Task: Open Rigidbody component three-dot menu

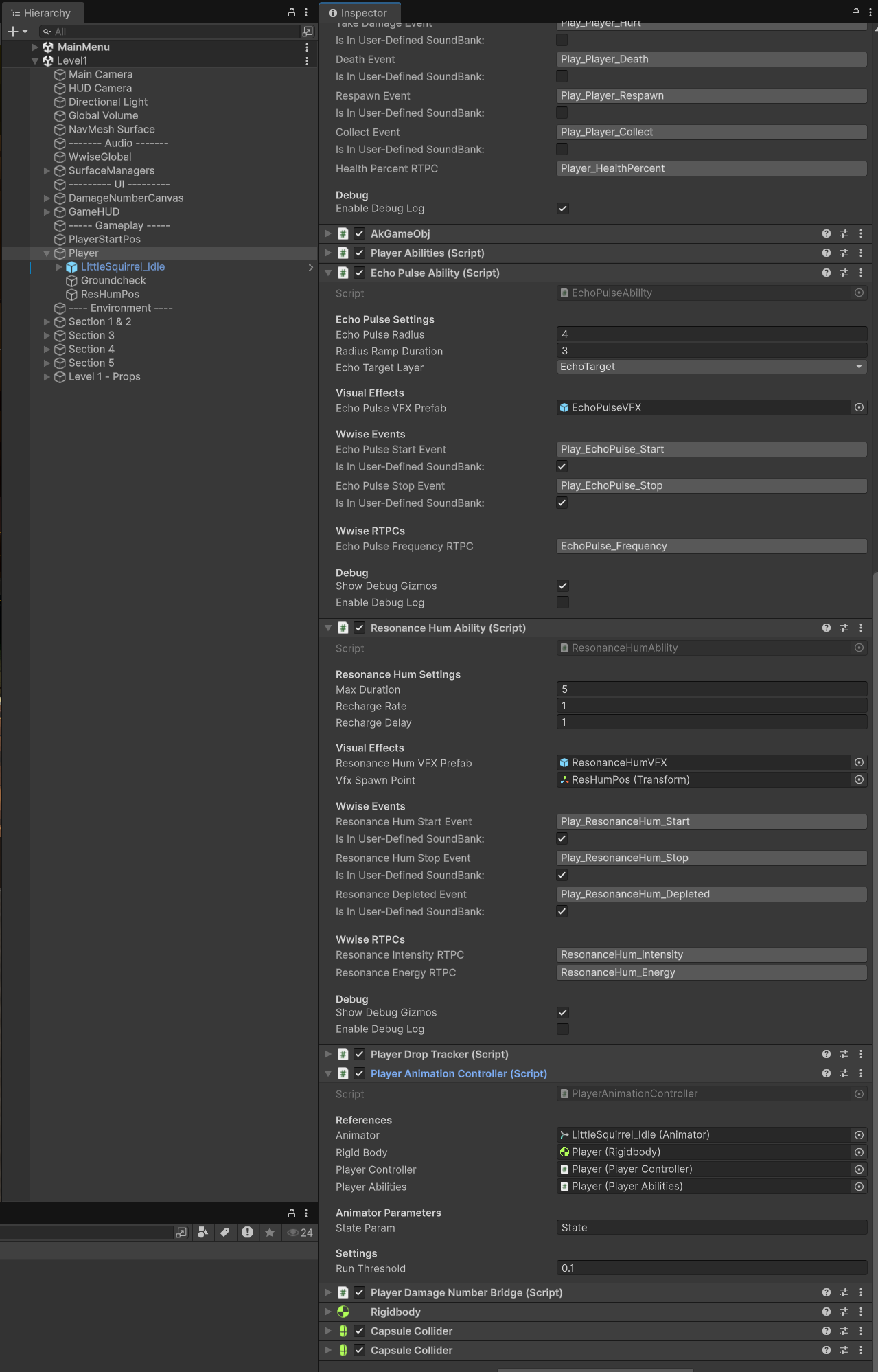Action: coord(861,1312)
